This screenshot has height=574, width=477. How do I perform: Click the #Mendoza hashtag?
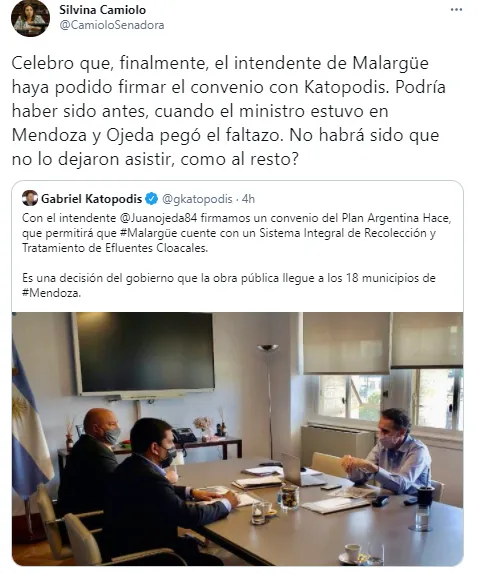[51, 293]
